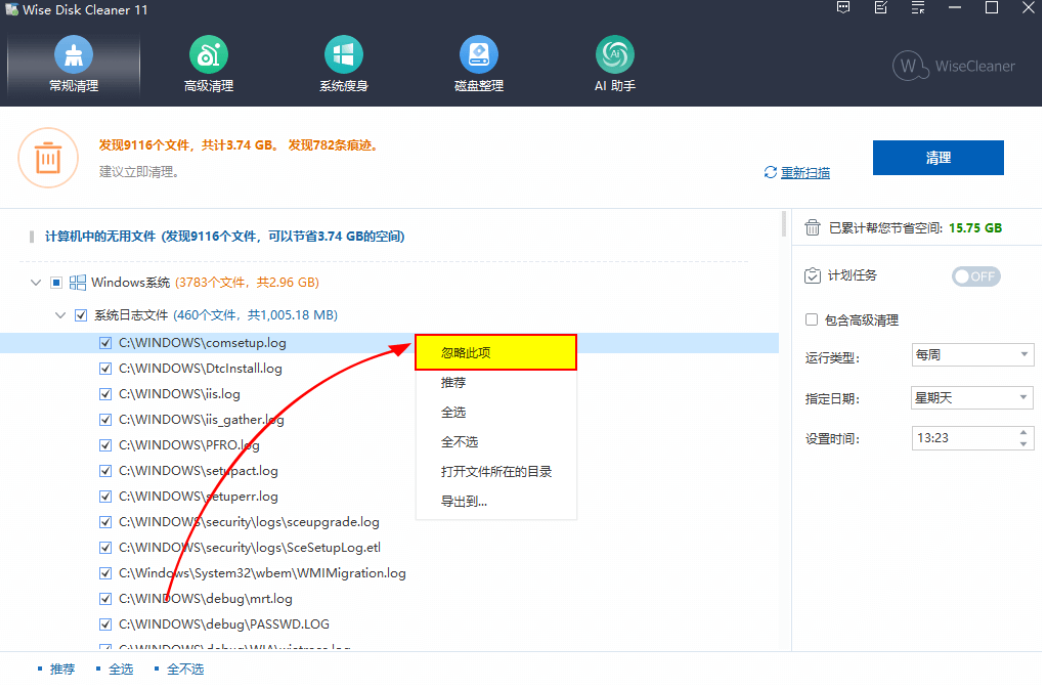Click the WiseCleaner logo
This screenshot has height=685, width=1042.
click(x=954, y=66)
